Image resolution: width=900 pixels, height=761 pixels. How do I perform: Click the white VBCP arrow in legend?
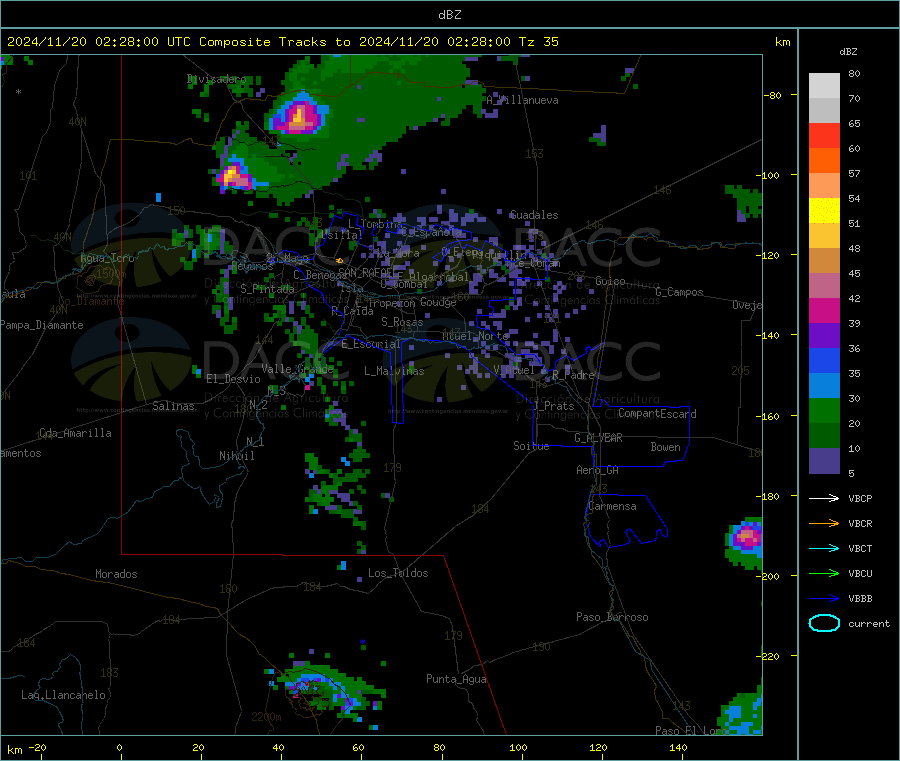[824, 498]
